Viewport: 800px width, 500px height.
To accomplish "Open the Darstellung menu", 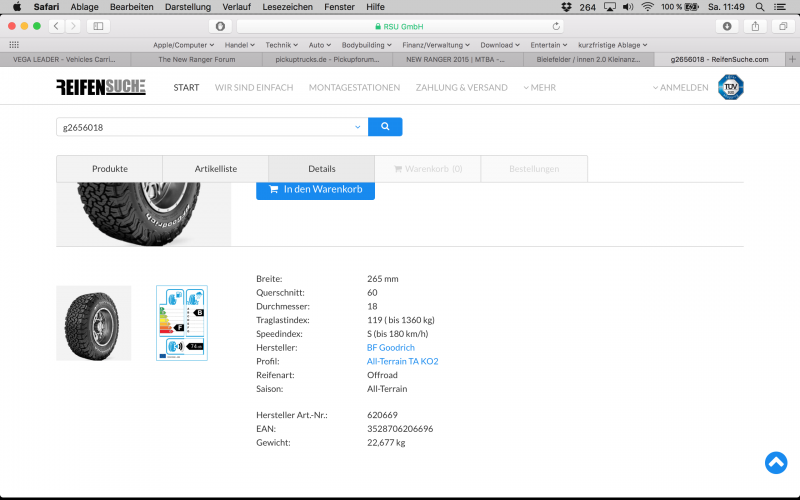I will pos(188,7).
